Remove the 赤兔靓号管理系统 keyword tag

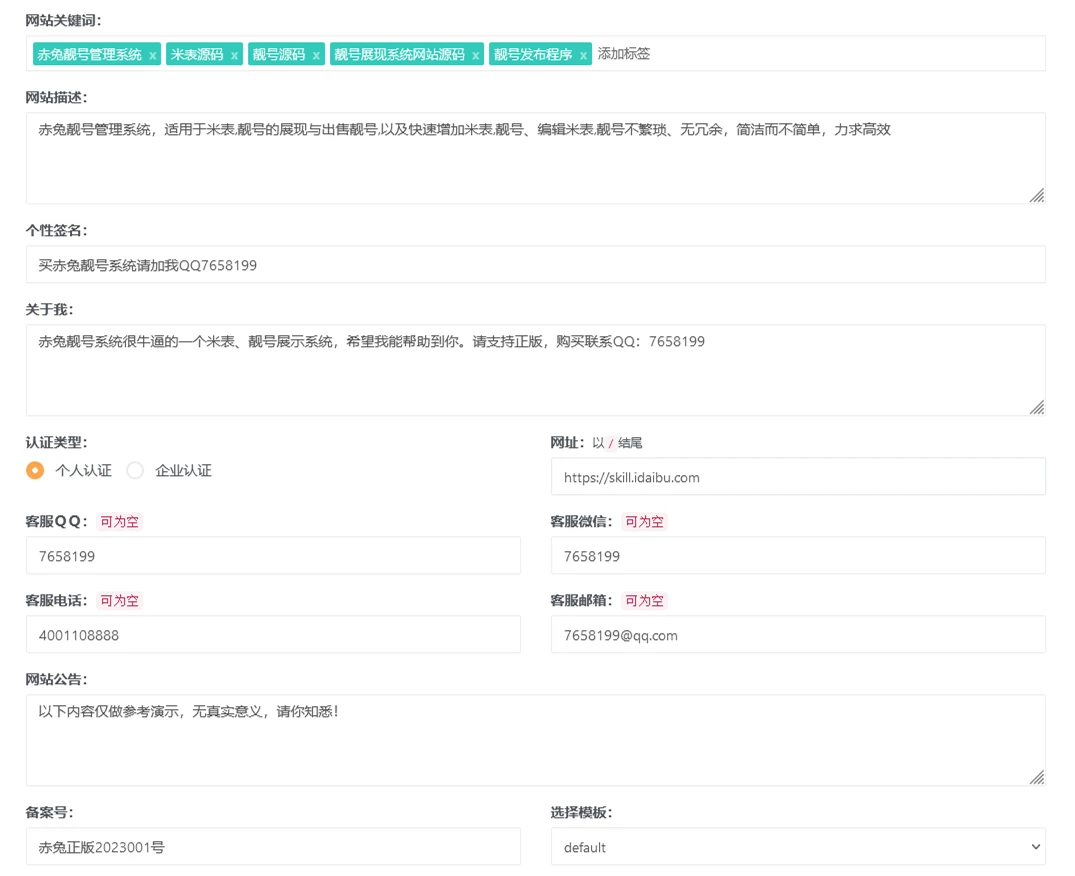152,56
